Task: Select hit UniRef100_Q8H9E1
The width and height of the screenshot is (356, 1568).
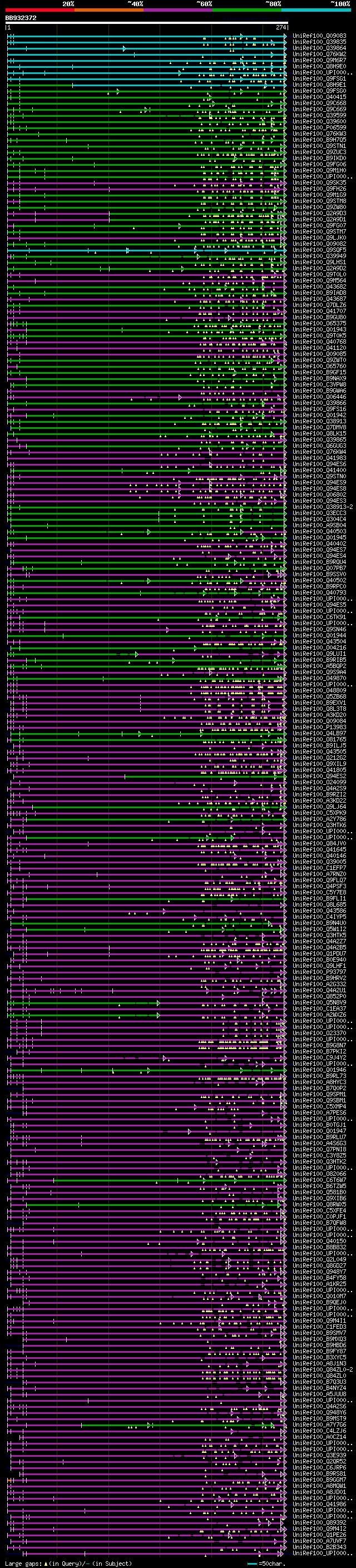Action: (319, 85)
